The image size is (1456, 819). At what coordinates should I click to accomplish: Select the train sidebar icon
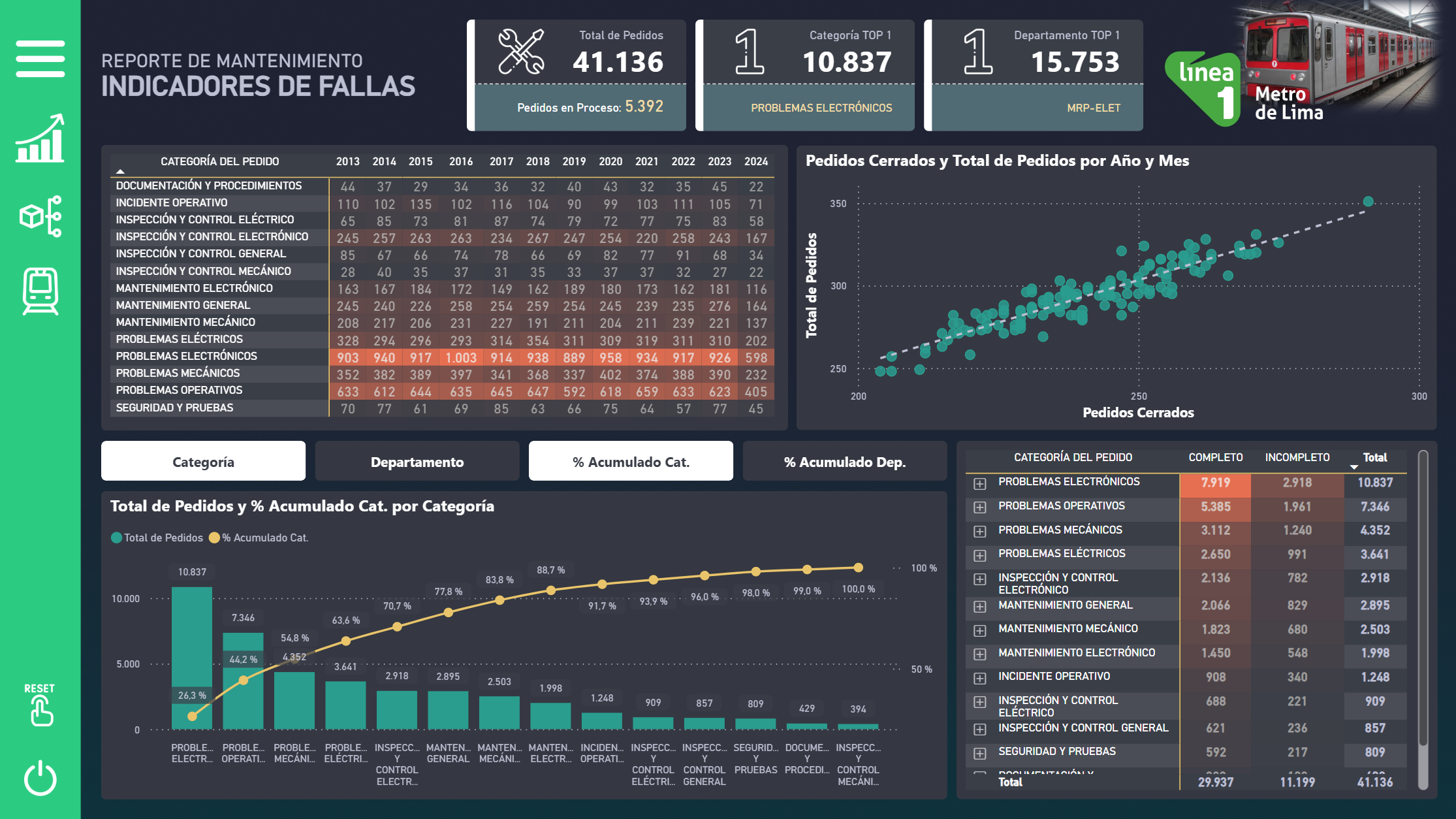(40, 291)
